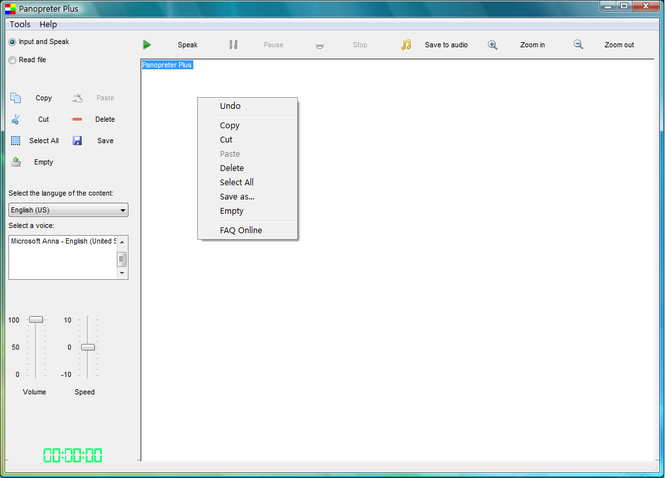Click the Pause bars icon
665x478 pixels.
(x=233, y=45)
